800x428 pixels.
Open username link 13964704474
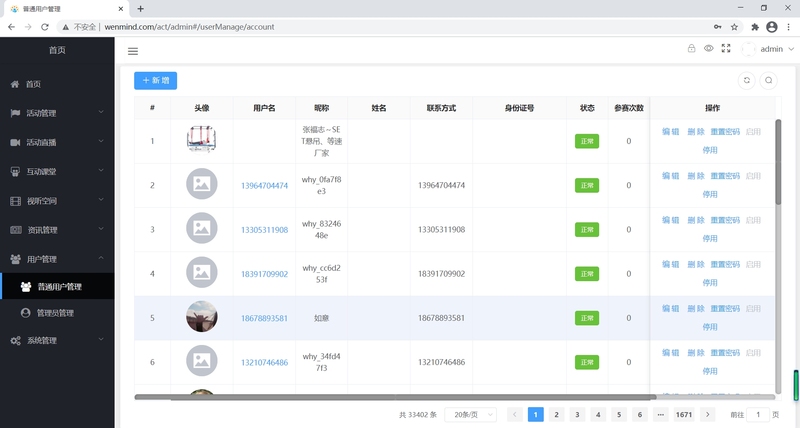click(x=264, y=186)
